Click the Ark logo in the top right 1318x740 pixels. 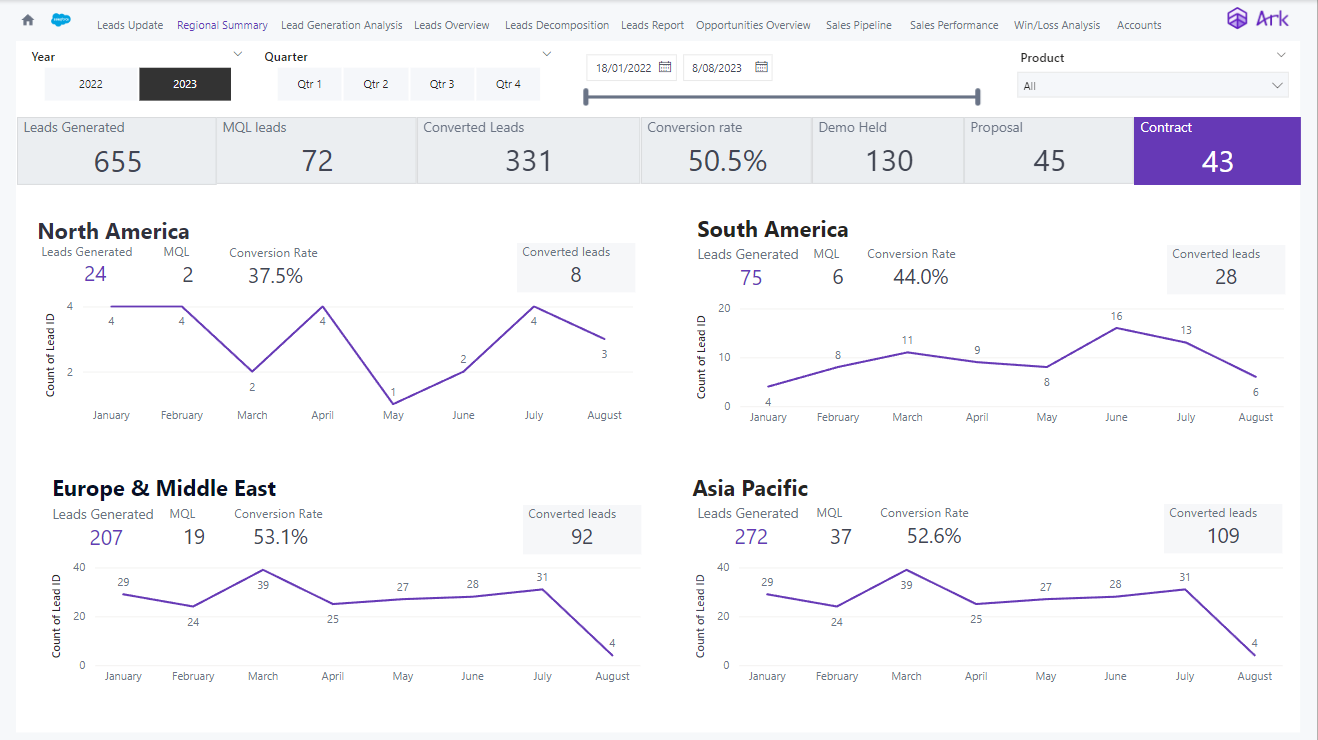pos(1257,17)
